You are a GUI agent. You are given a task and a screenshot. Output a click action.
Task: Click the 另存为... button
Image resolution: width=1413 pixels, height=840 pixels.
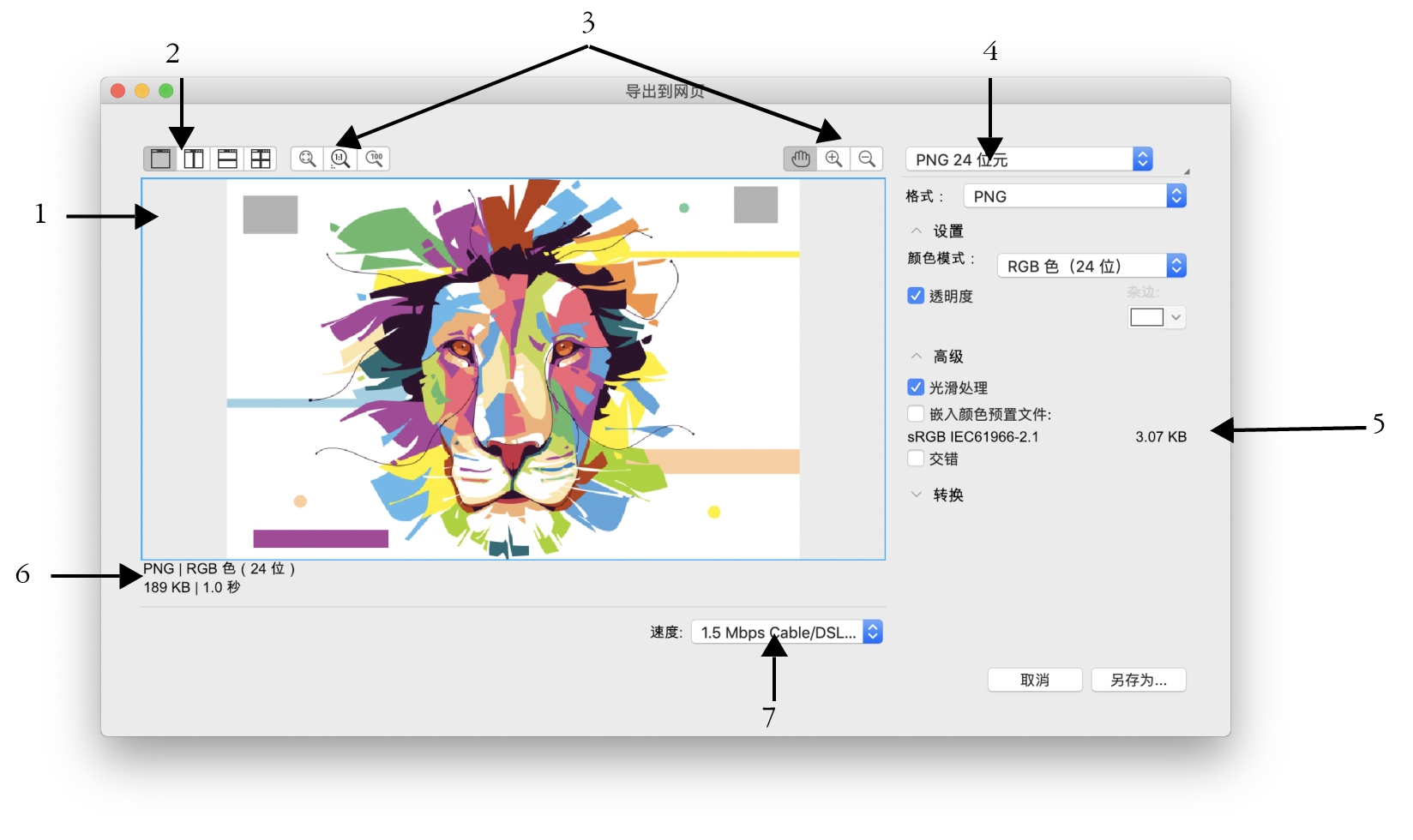pyautogui.click(x=1138, y=680)
